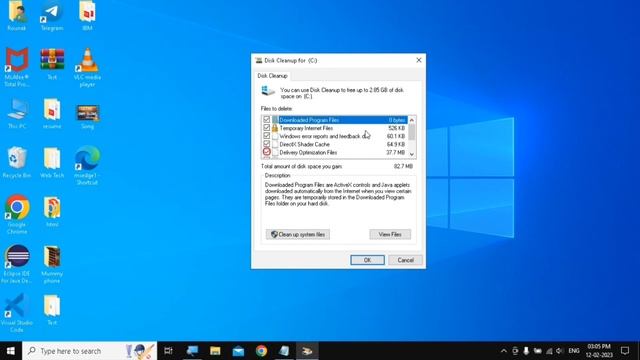Click the network tray icon
Screen dimensions: 640x360
[549, 351]
